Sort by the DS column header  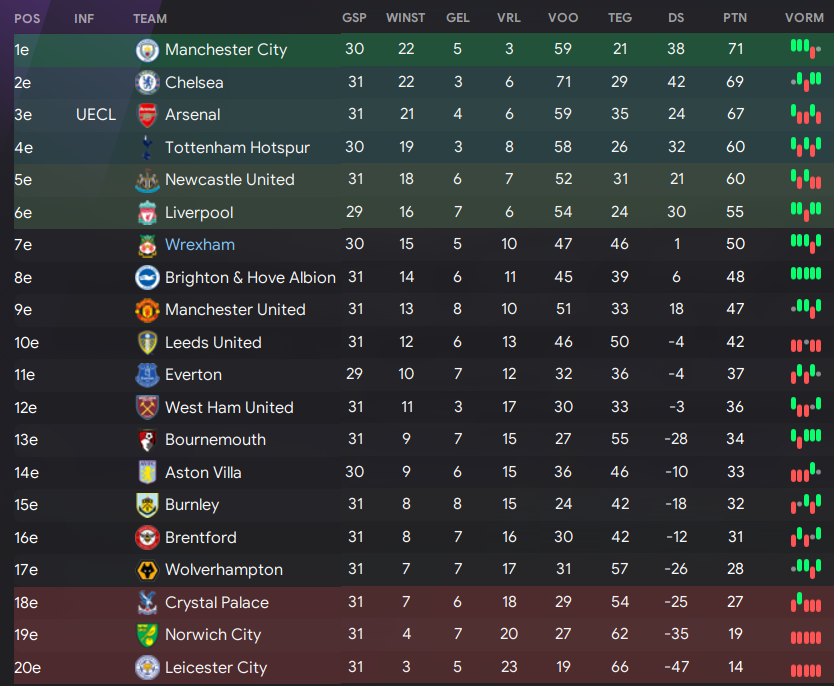tap(676, 18)
